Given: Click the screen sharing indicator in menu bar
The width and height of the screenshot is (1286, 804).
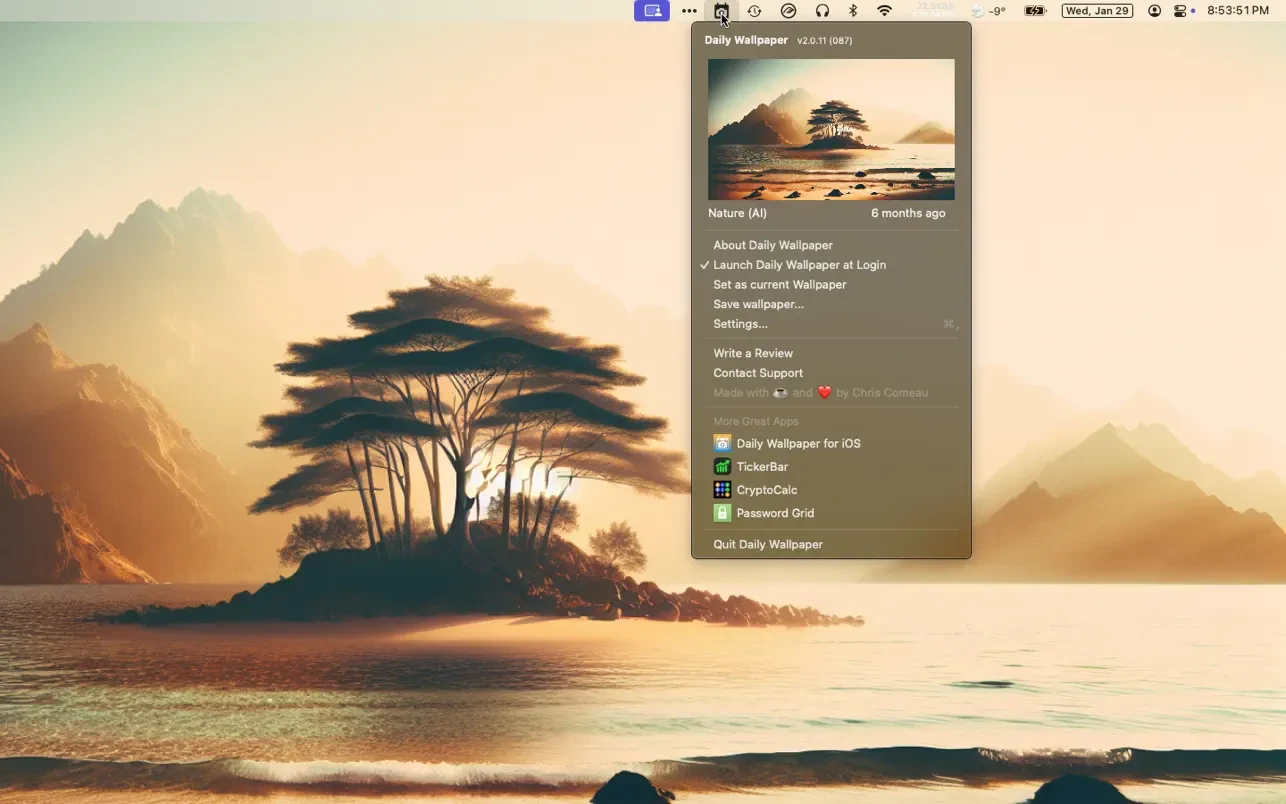Looking at the screenshot, I should click(x=652, y=11).
